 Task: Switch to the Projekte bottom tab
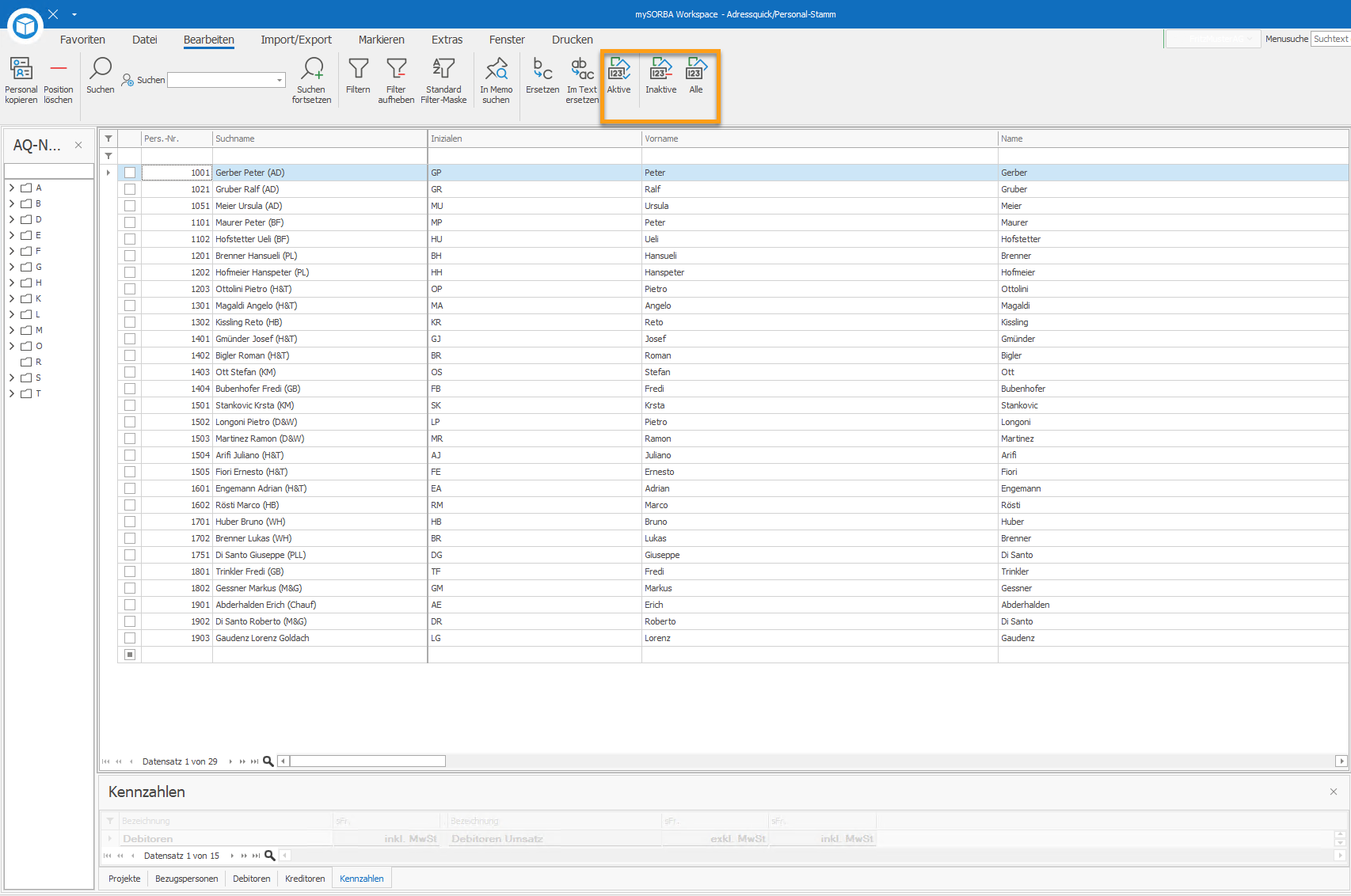[124, 879]
